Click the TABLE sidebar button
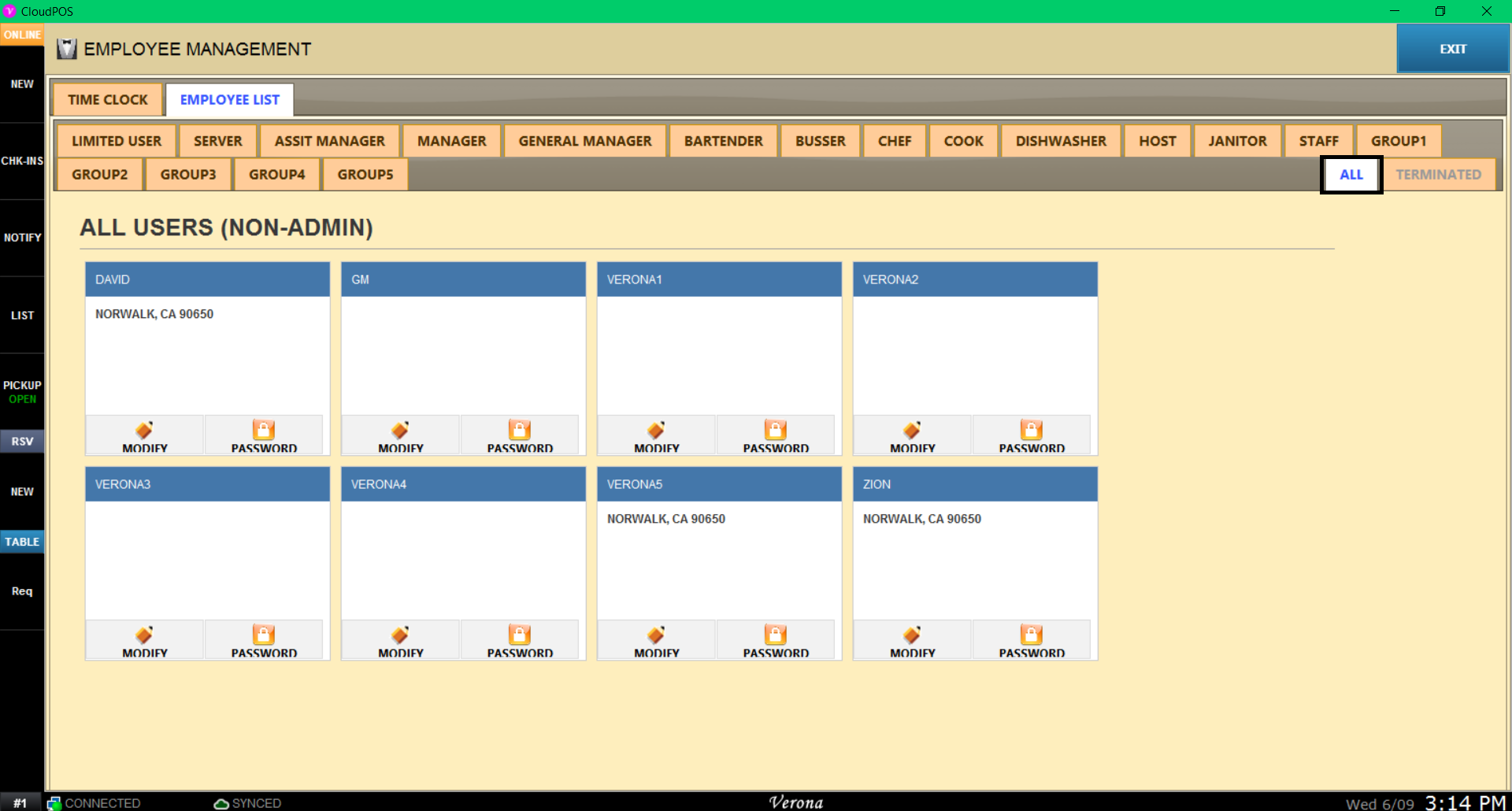The image size is (1512, 811). click(x=22, y=542)
